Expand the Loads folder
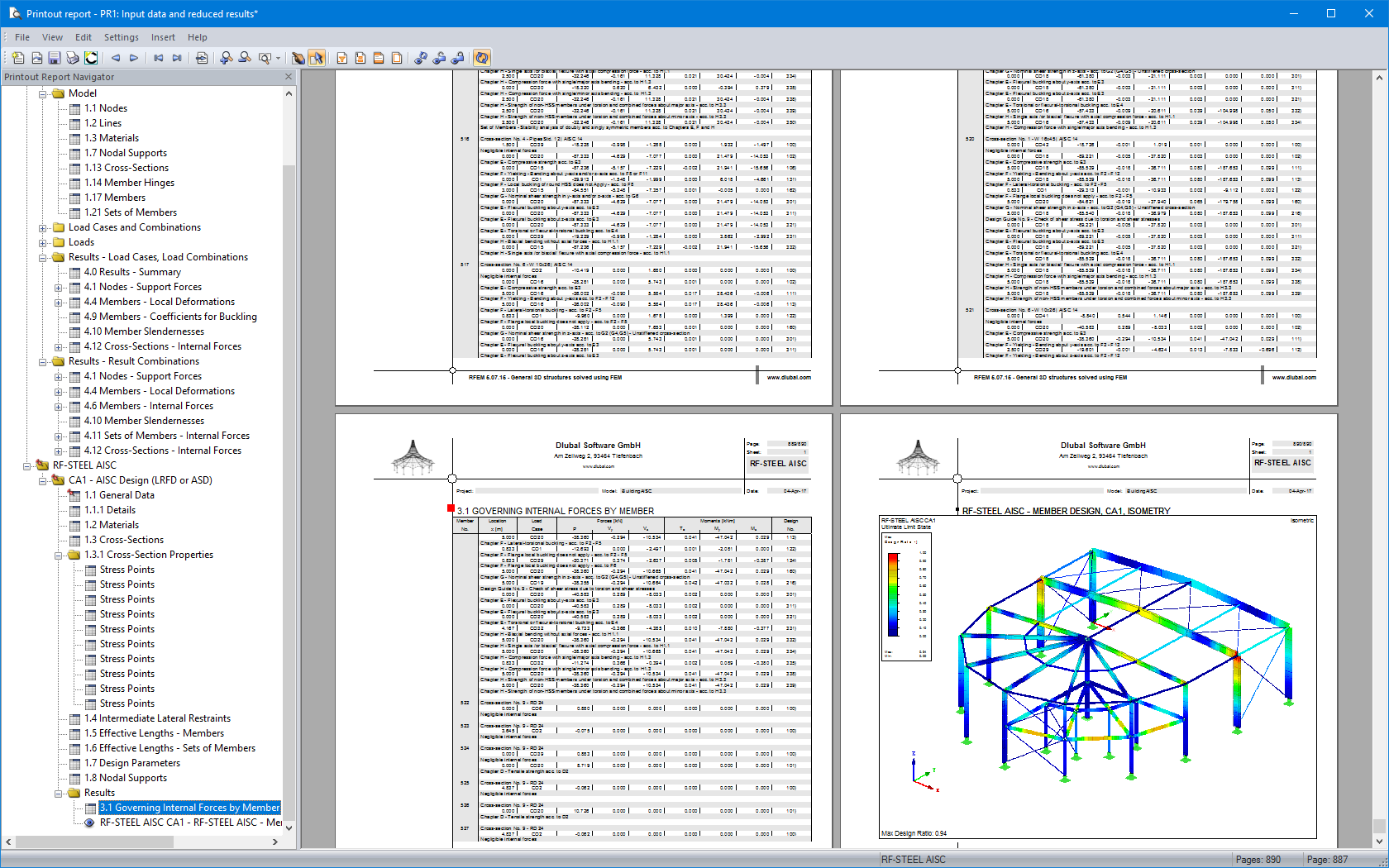This screenshot has height=868, width=1389. coord(42,242)
